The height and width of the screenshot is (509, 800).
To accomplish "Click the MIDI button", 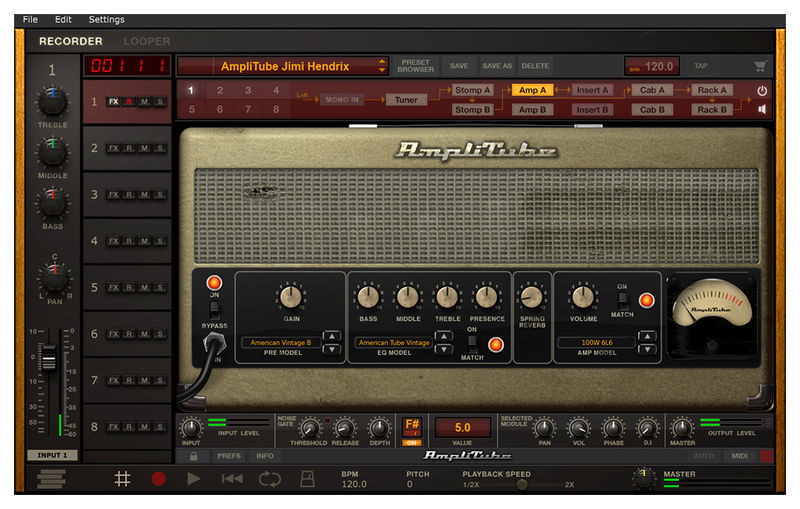I will click(x=740, y=456).
